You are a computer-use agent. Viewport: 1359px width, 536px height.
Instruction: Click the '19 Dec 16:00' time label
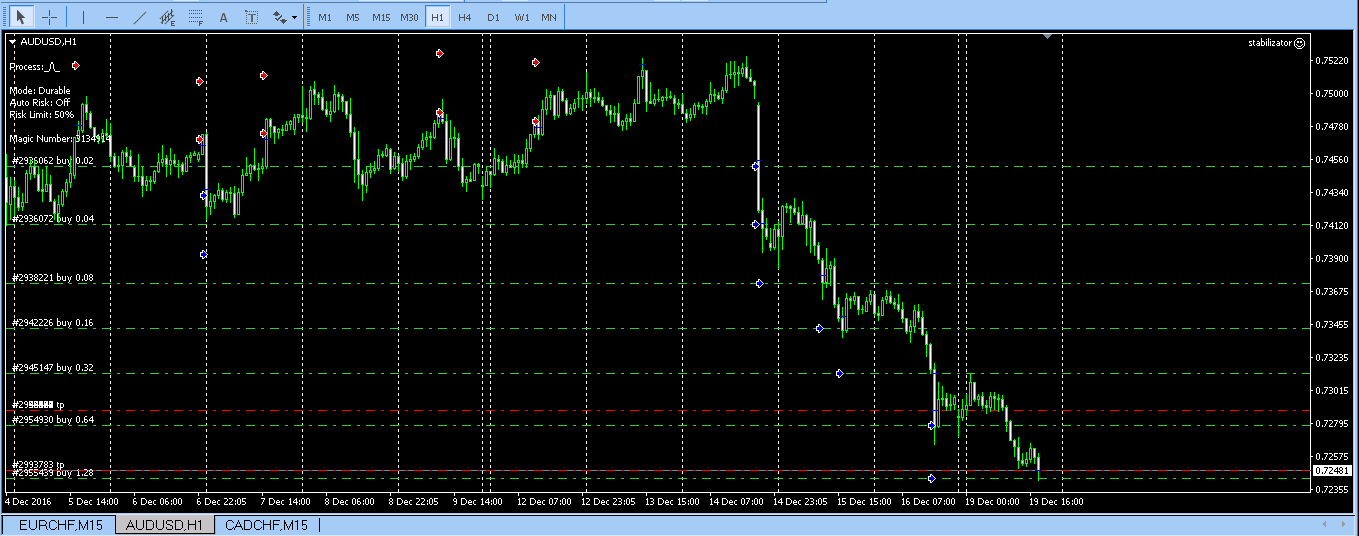pyautogui.click(x=1058, y=501)
